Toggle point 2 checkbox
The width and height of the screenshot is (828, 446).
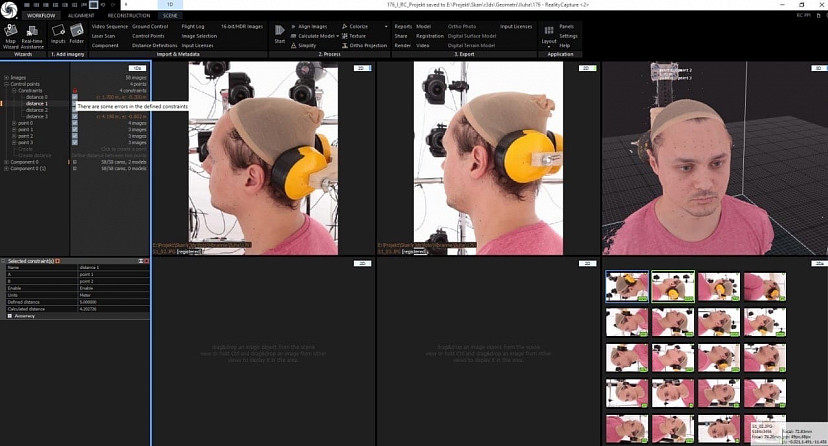tap(74, 136)
